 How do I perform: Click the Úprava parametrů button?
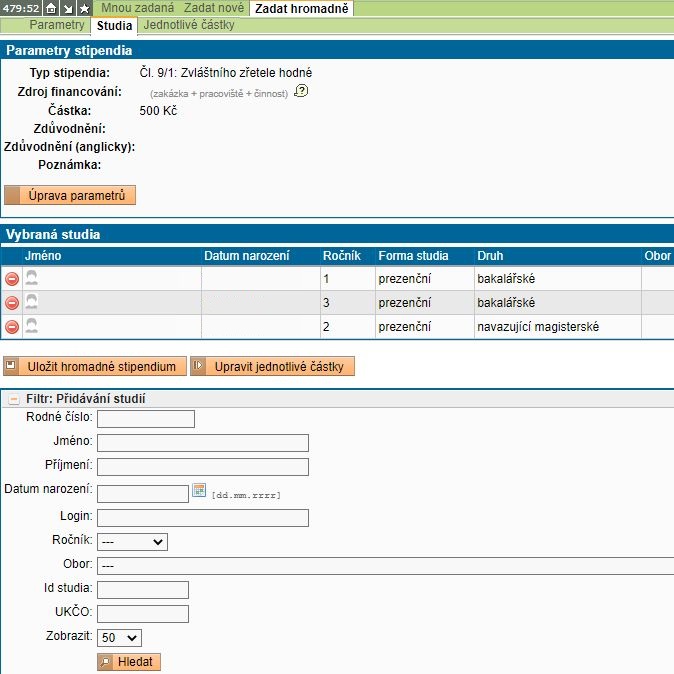point(70,196)
